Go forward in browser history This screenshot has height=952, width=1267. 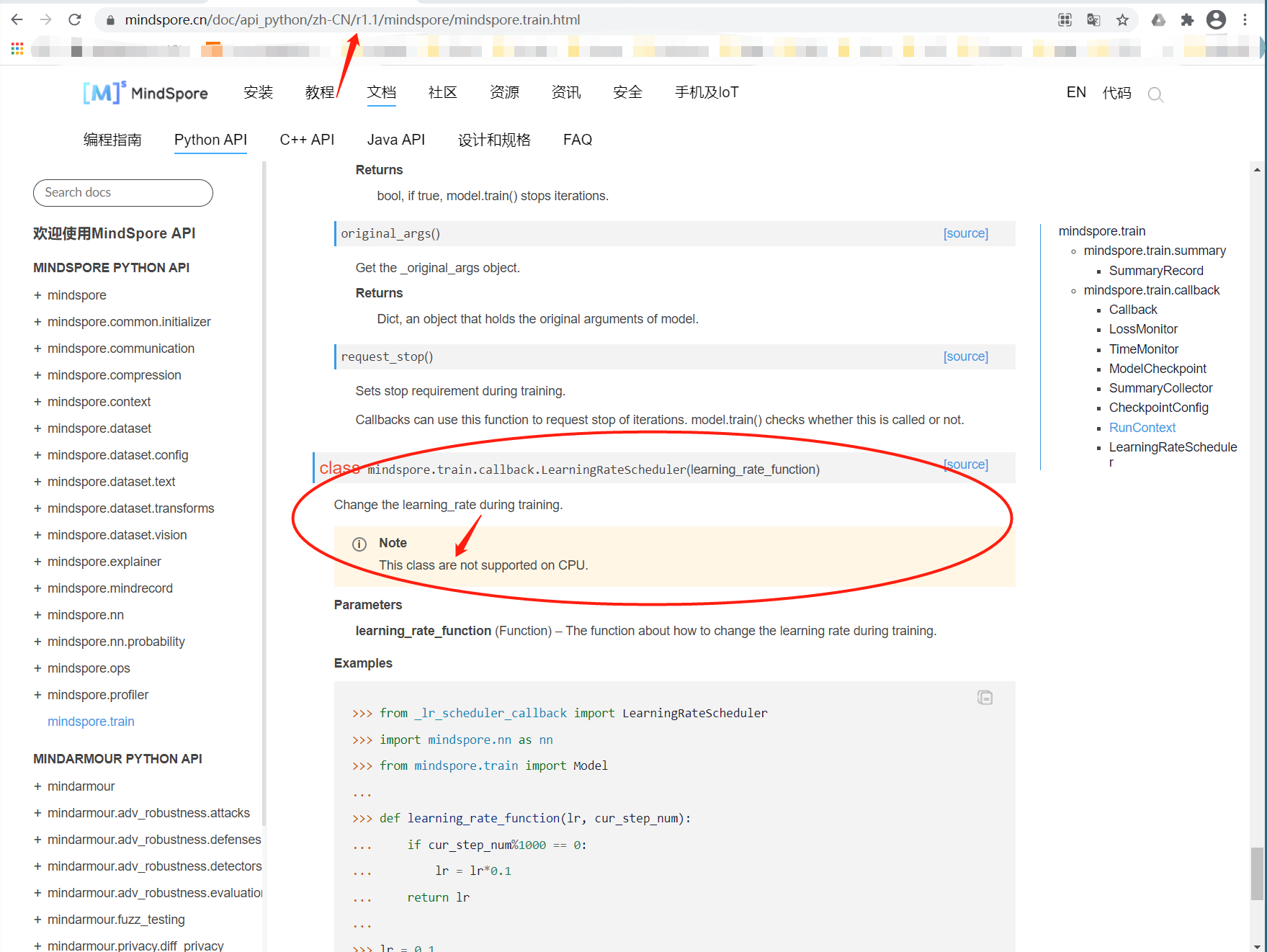point(46,19)
